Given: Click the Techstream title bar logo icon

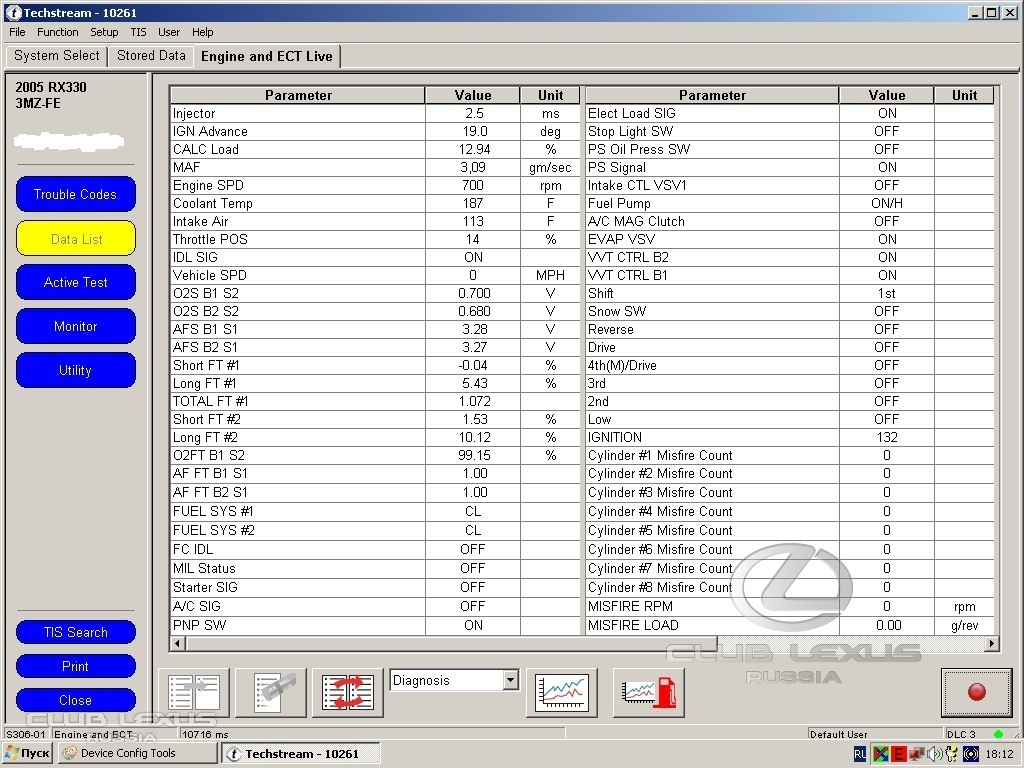Looking at the screenshot, I should click(x=13, y=12).
